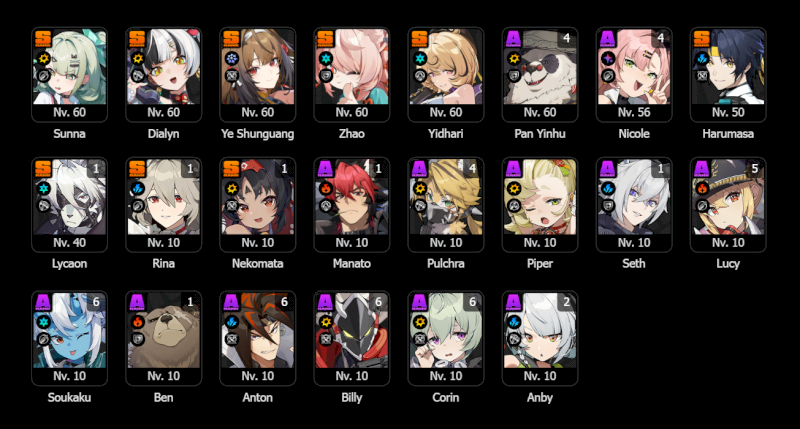Click the A-rank badge on Pan Yinhu
Screen dimensions: 800x429
coord(513,39)
